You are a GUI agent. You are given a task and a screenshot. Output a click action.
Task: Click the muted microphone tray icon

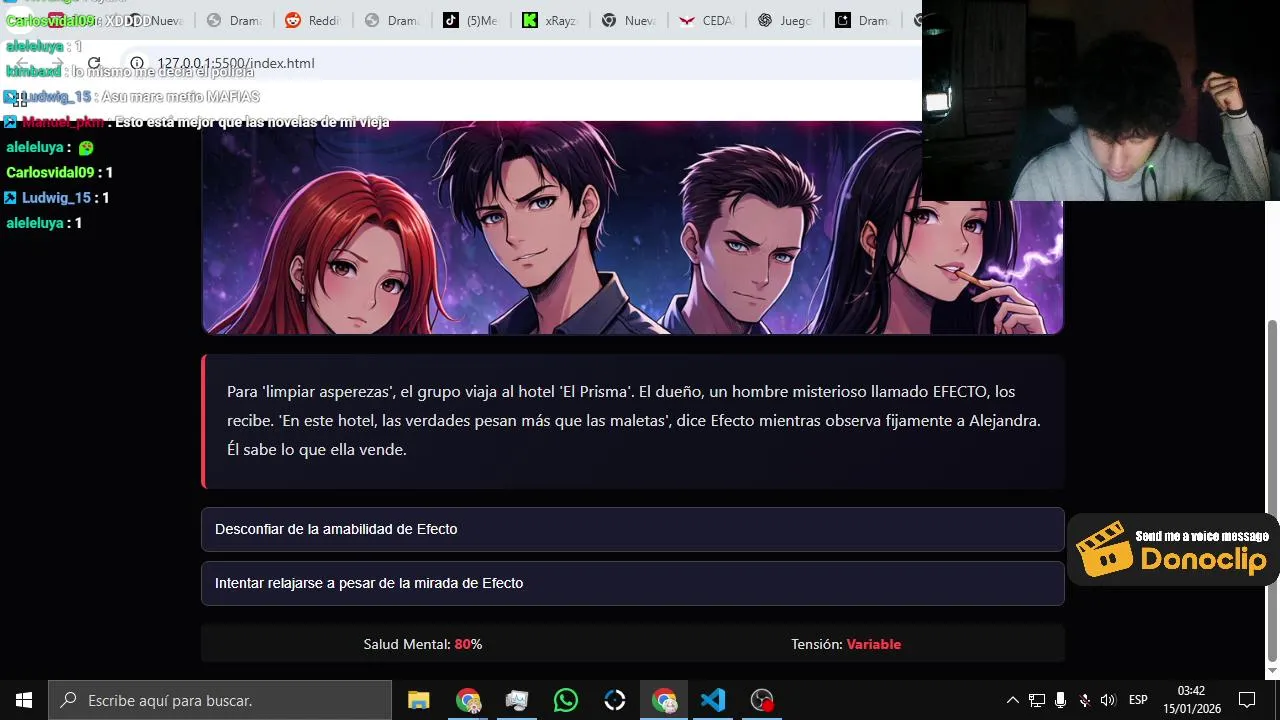[1084, 700]
